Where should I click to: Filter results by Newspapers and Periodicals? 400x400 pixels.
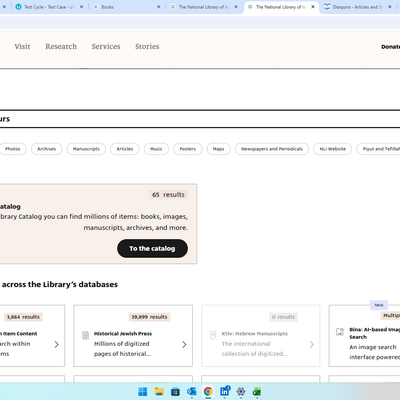pyautogui.click(x=272, y=149)
